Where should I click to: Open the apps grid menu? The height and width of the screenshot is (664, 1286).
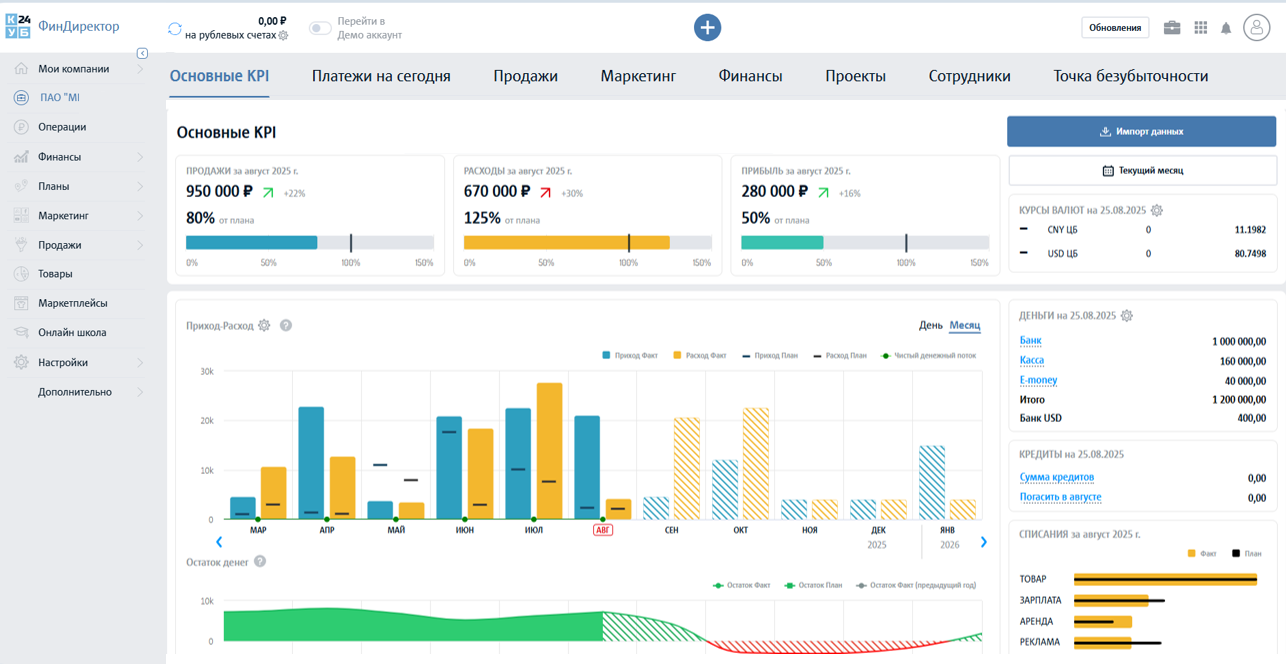click(1200, 28)
